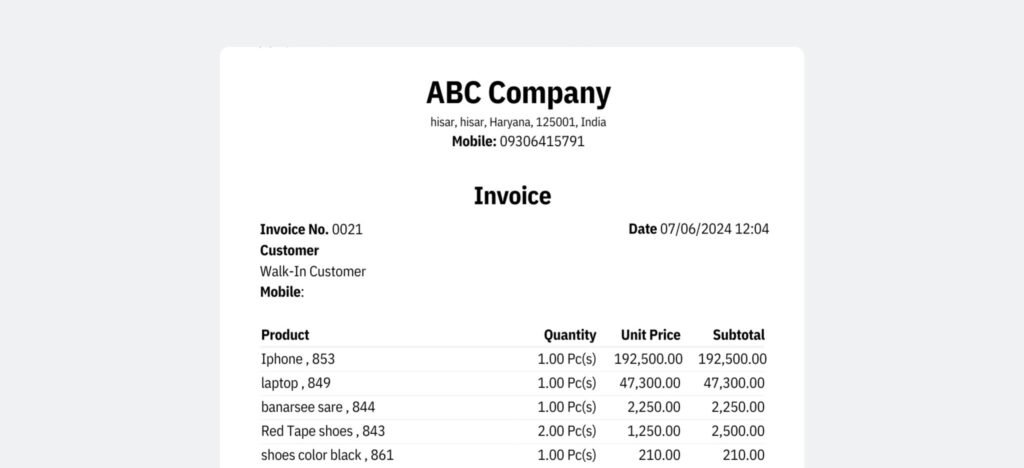Click the Product column header

pyautogui.click(x=285, y=335)
